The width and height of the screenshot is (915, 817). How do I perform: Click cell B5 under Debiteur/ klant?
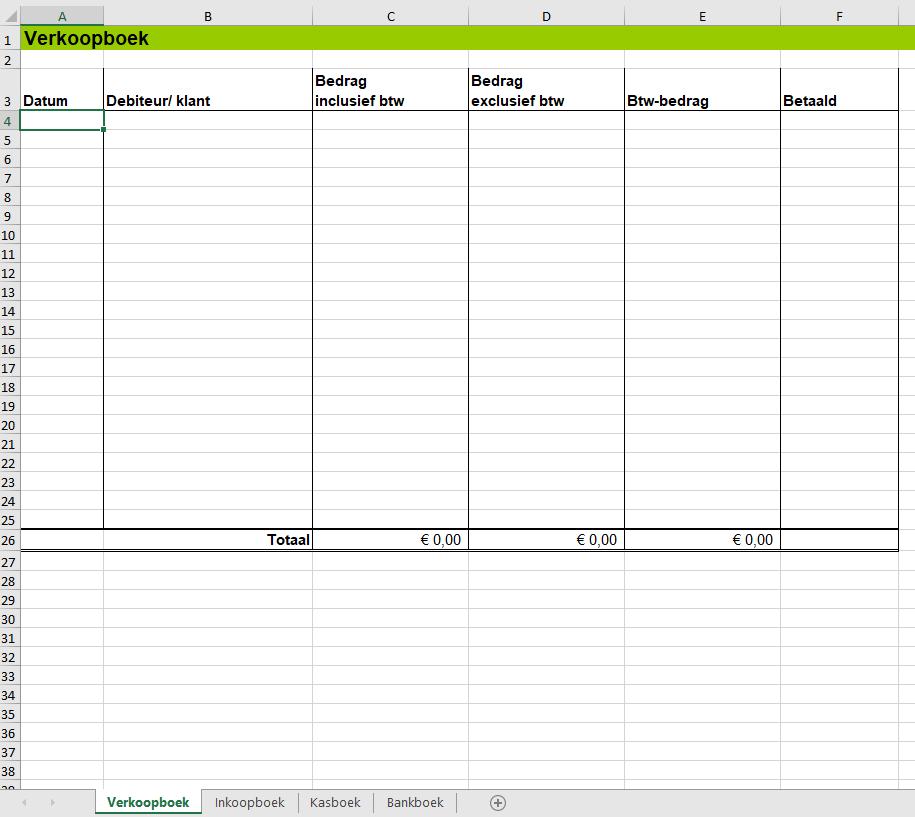click(x=208, y=140)
